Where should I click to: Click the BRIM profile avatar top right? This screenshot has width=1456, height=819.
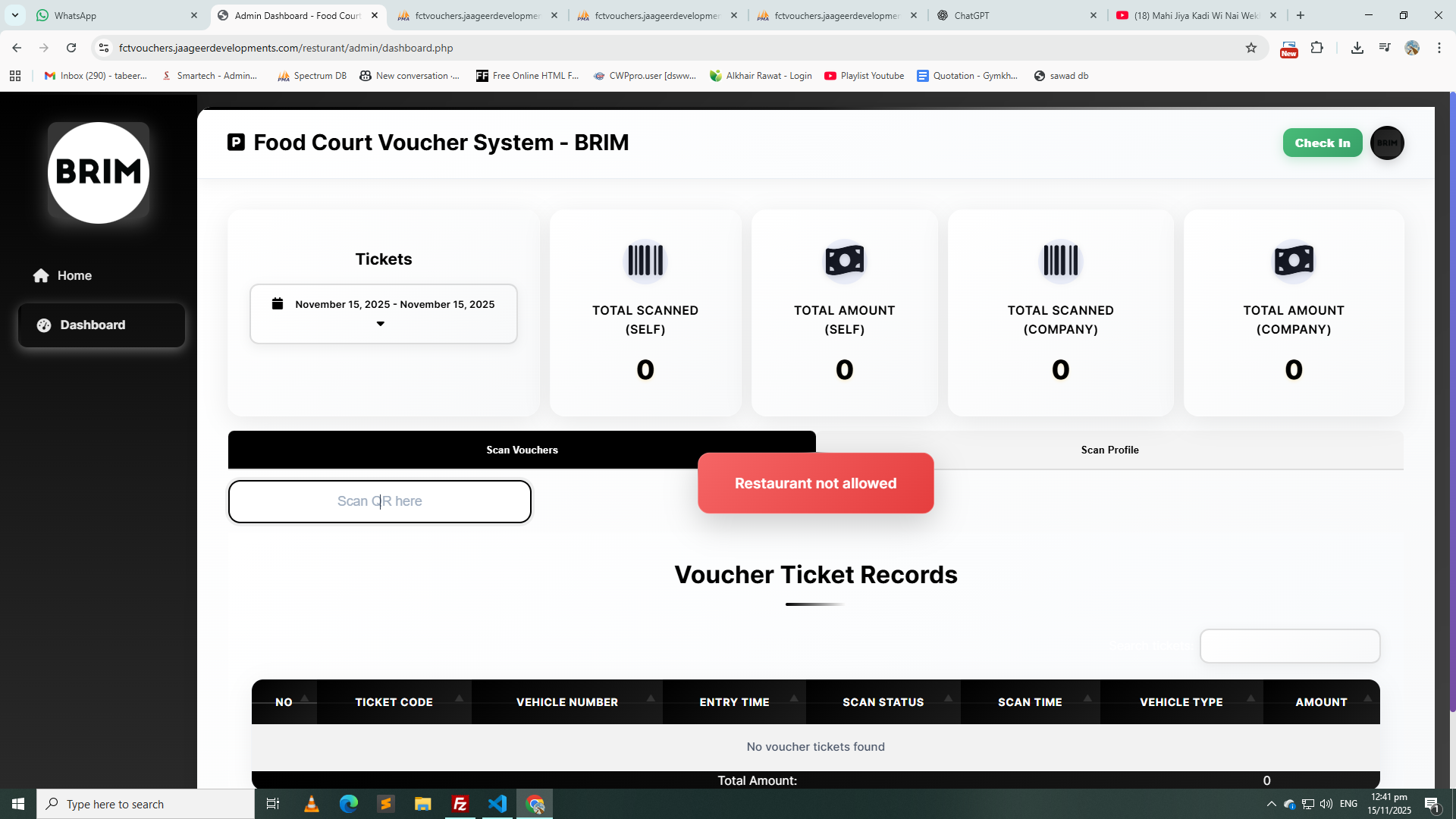pos(1387,143)
